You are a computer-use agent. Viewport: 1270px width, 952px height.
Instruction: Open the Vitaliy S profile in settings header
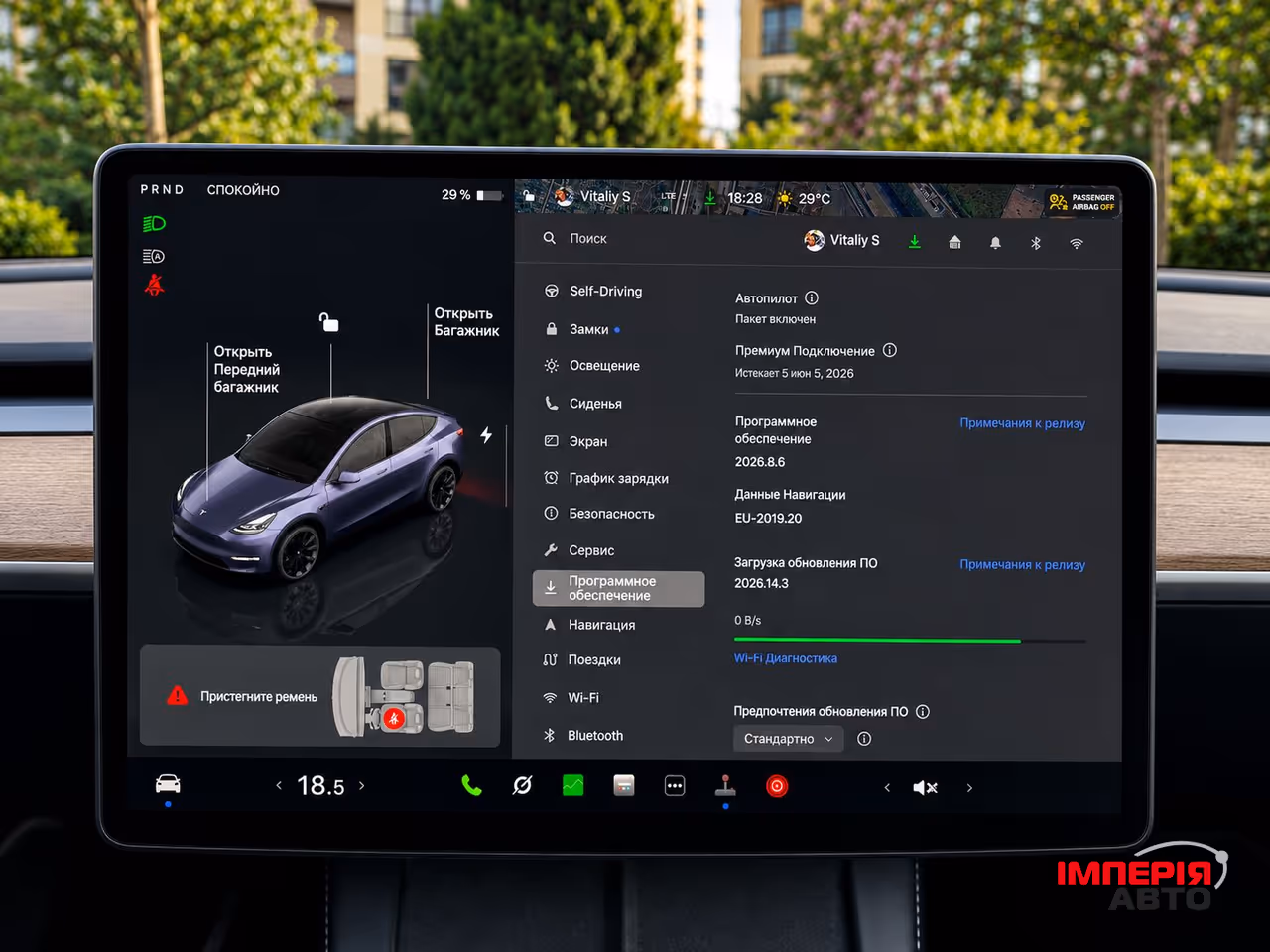click(841, 240)
